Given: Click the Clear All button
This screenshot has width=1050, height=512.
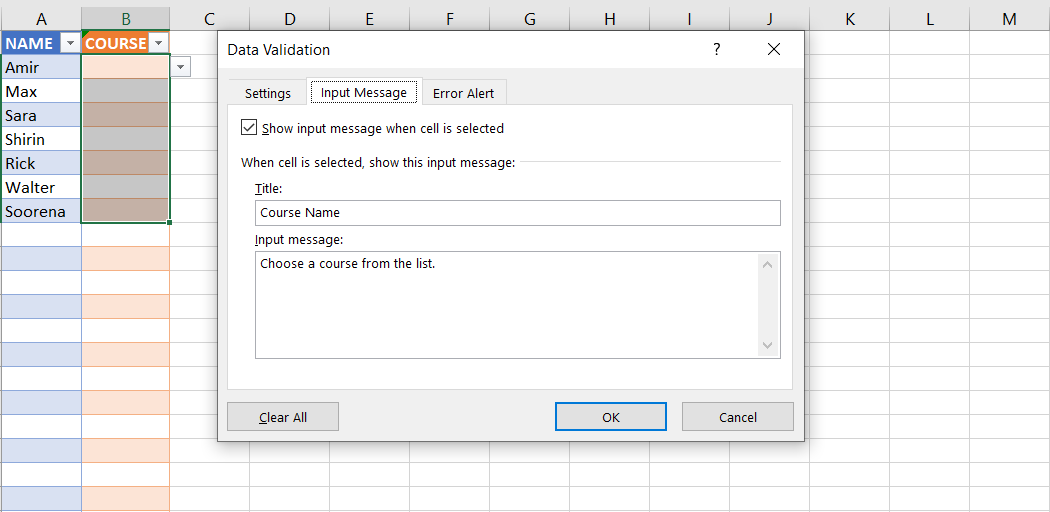Looking at the screenshot, I should click(283, 417).
